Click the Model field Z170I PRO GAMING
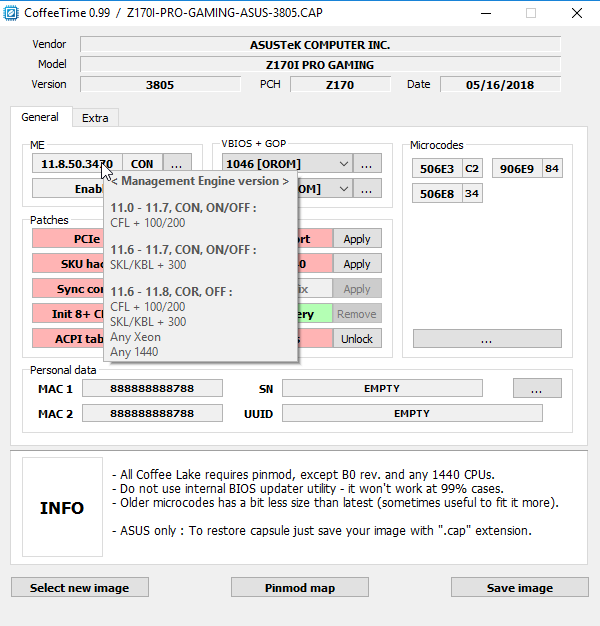 (x=320, y=65)
